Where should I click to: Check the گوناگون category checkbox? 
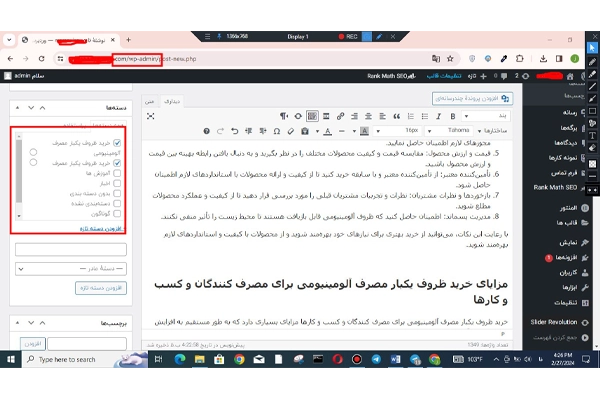(117, 214)
